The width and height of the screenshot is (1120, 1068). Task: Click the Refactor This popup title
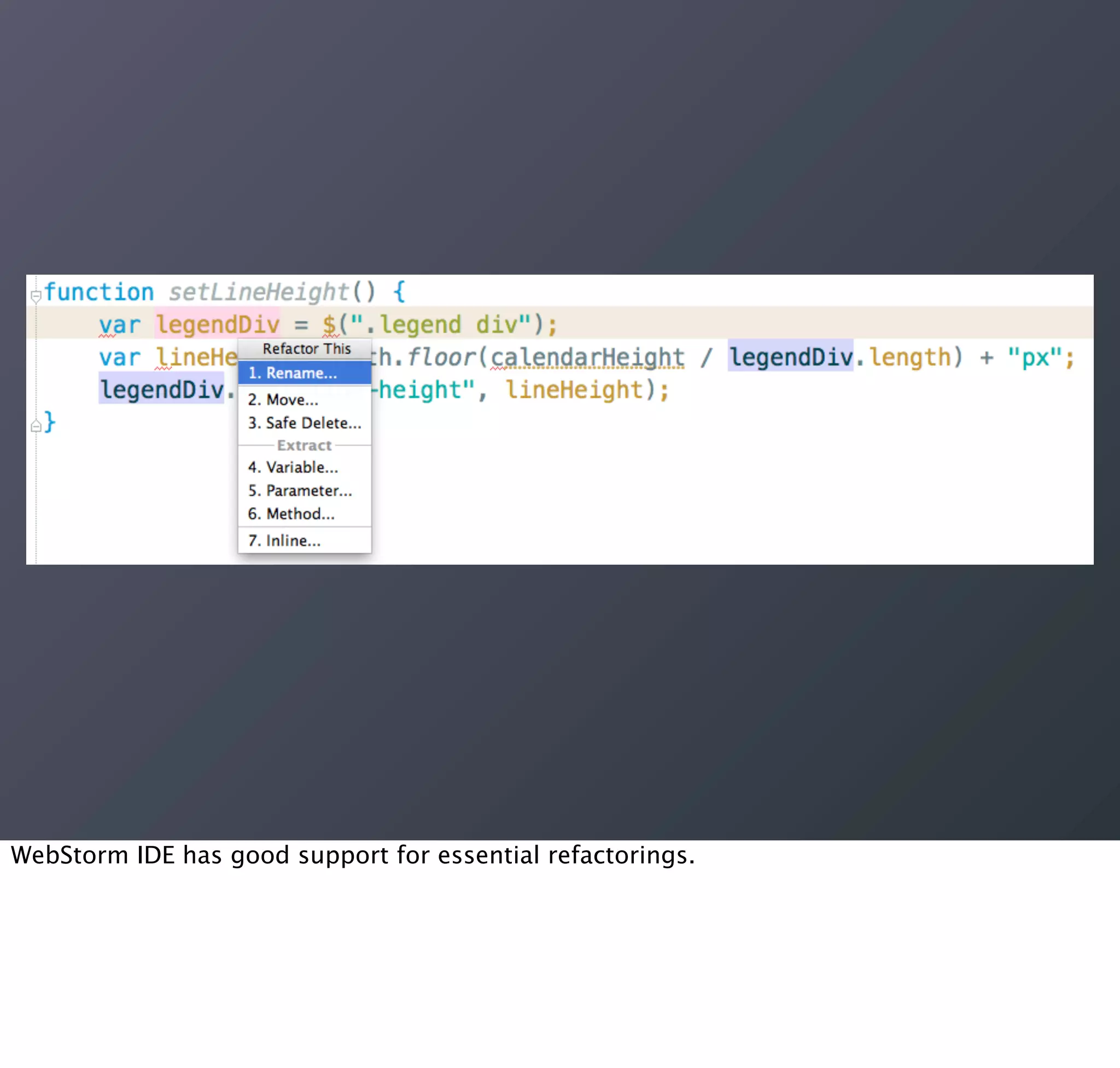[306, 349]
